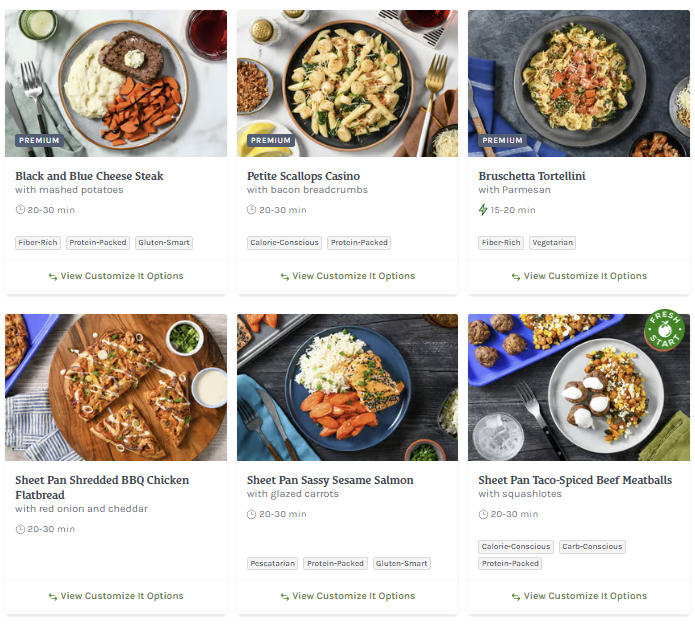Screen dimensions: 695x624
Task: Click the lightning bolt icon on Bruschetta Tortellini
Action: coord(484,210)
